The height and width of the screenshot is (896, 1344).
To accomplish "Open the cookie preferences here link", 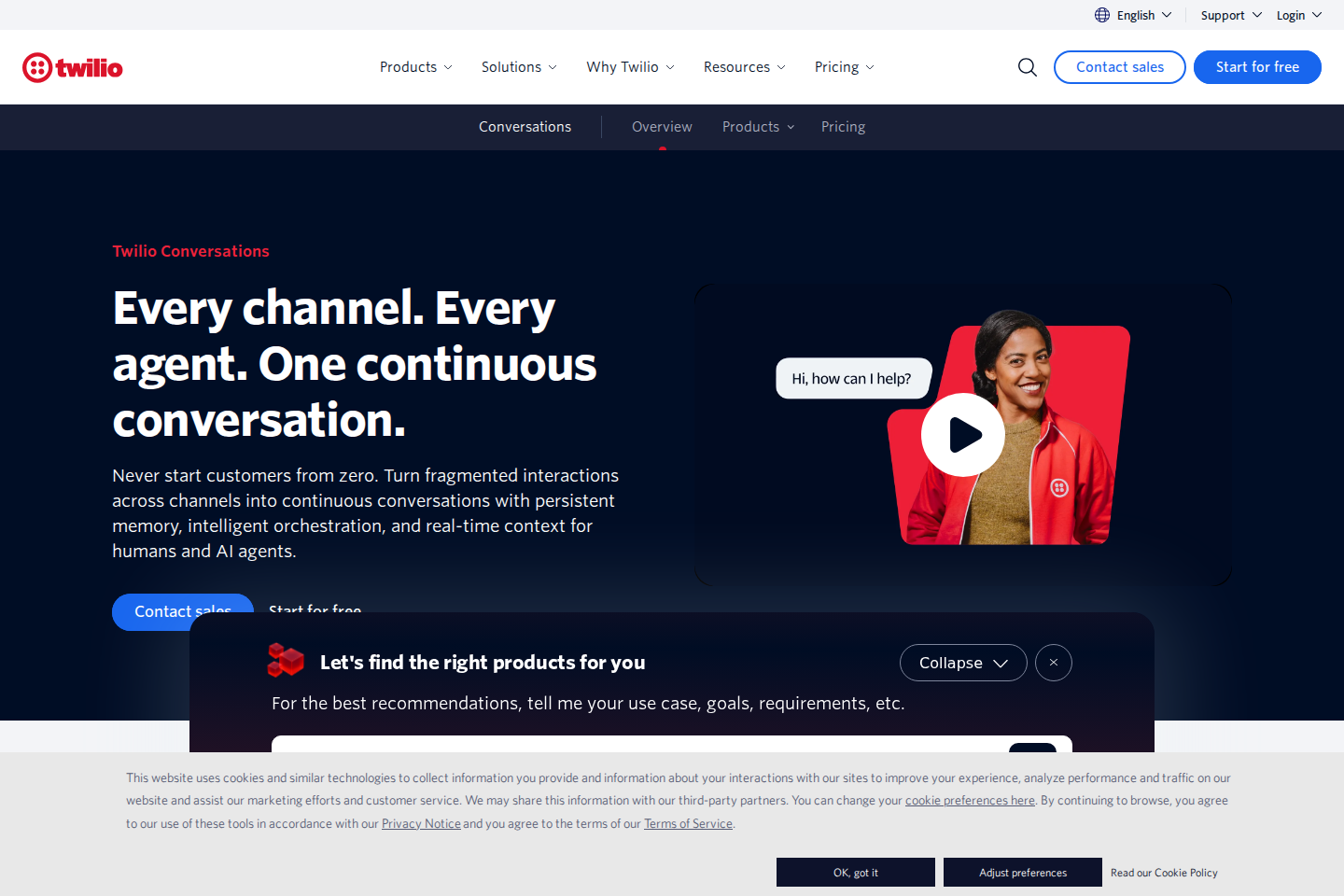I will click(970, 801).
